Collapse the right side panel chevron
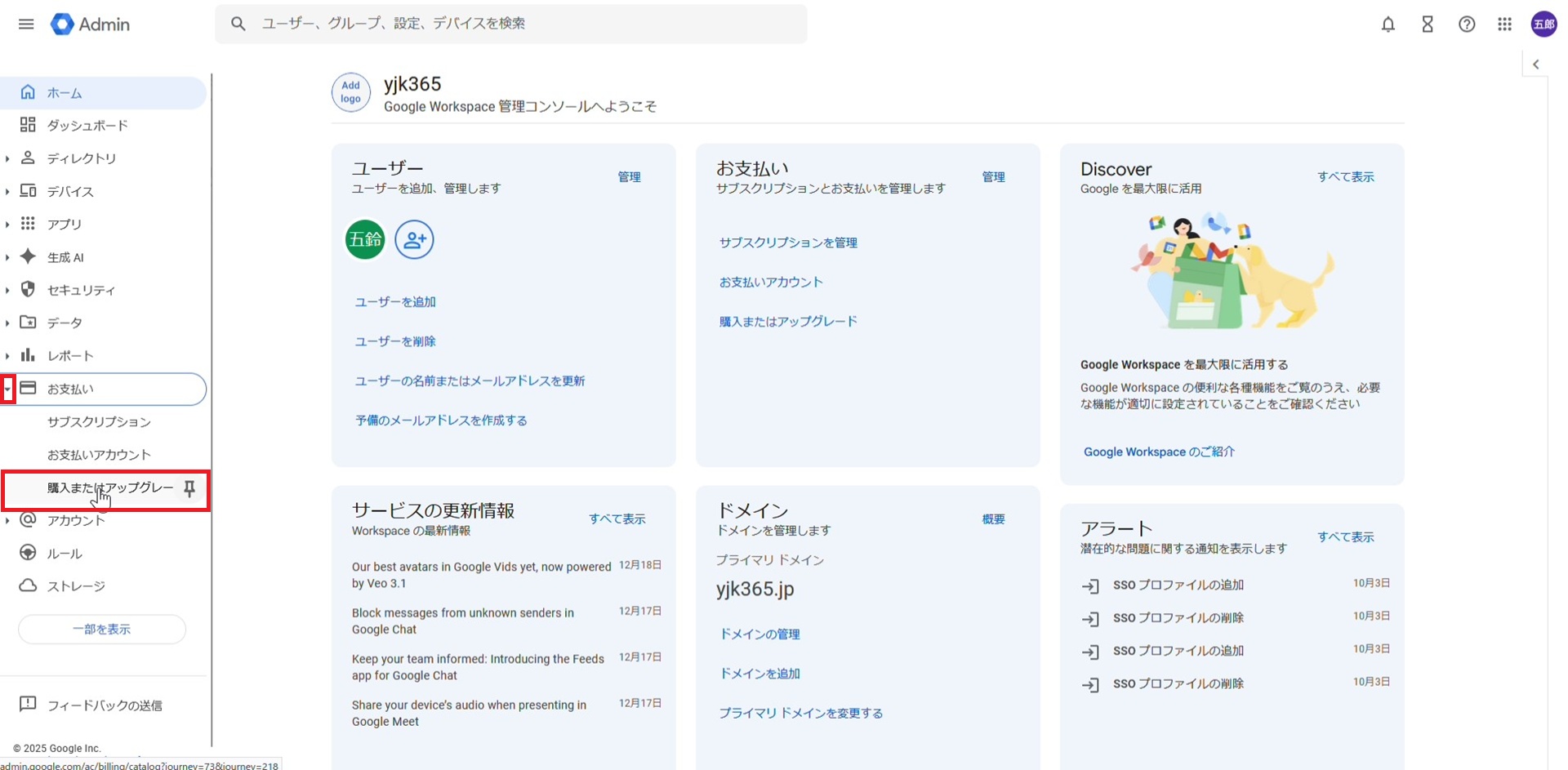This screenshot has width=1568, height=770. click(x=1535, y=65)
